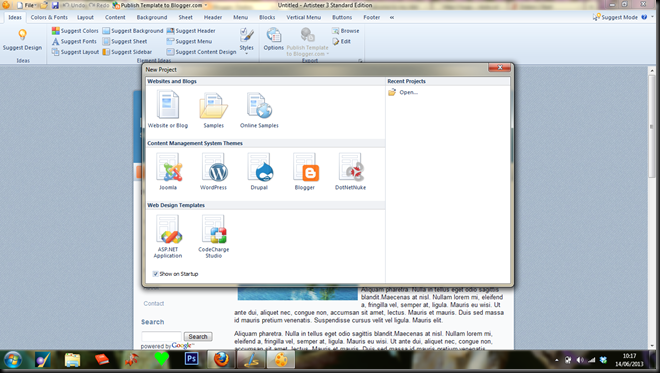Switch to the Ideas tab
Image resolution: width=660 pixels, height=373 pixels.
15,17
